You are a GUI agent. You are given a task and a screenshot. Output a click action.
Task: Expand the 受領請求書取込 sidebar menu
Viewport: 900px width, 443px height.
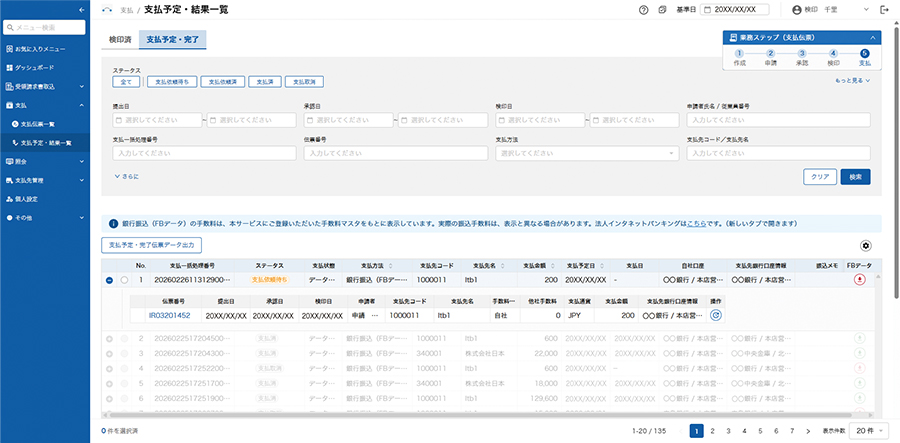point(45,86)
